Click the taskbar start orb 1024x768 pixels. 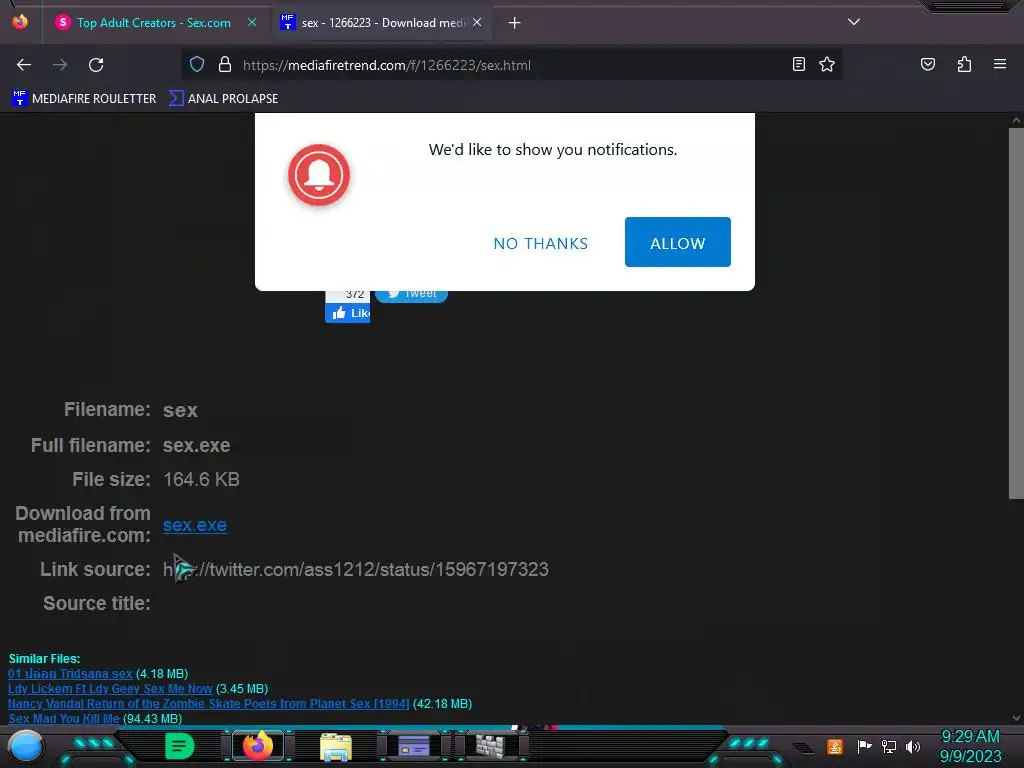(x=25, y=746)
